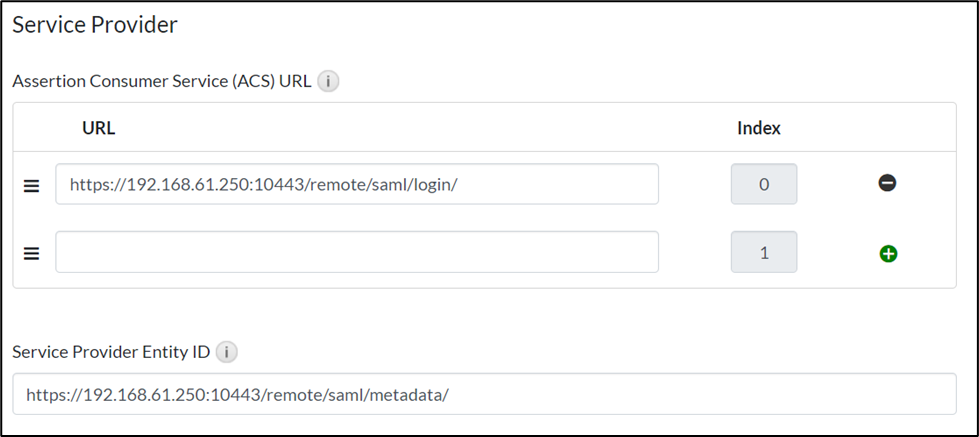The image size is (979, 437).
Task: Click the Assertion Consumer Service (ACS) URL label
Action: 161,82
